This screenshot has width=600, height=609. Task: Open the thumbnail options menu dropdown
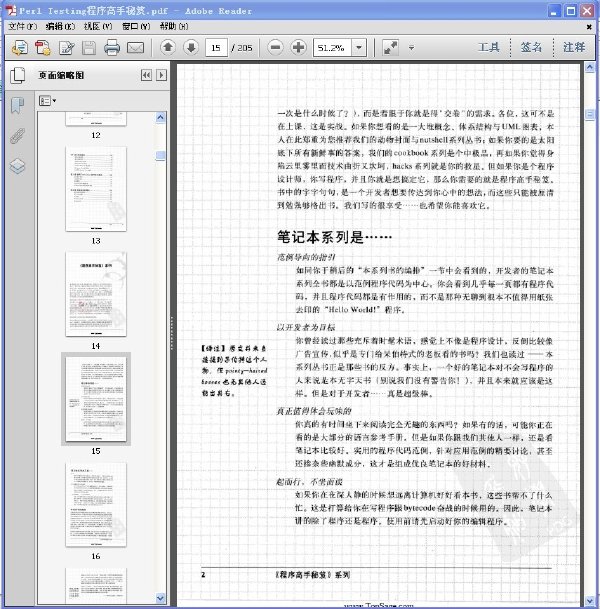47,101
